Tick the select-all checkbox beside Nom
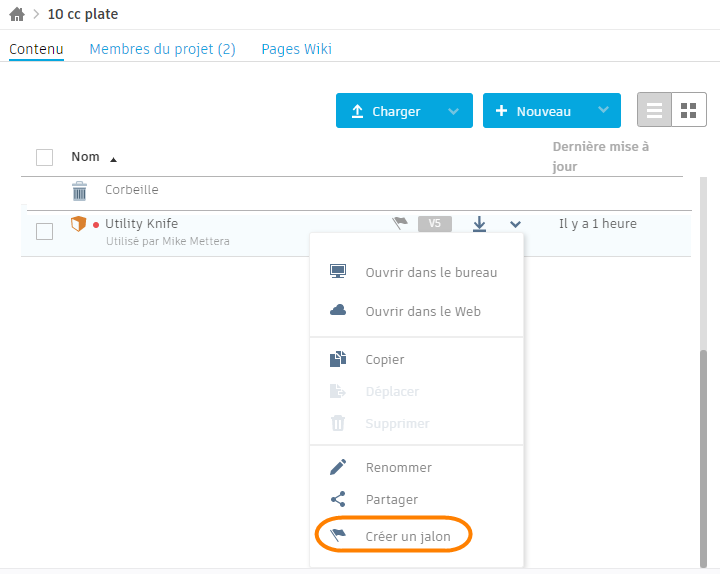This screenshot has width=720, height=574. coord(45,158)
